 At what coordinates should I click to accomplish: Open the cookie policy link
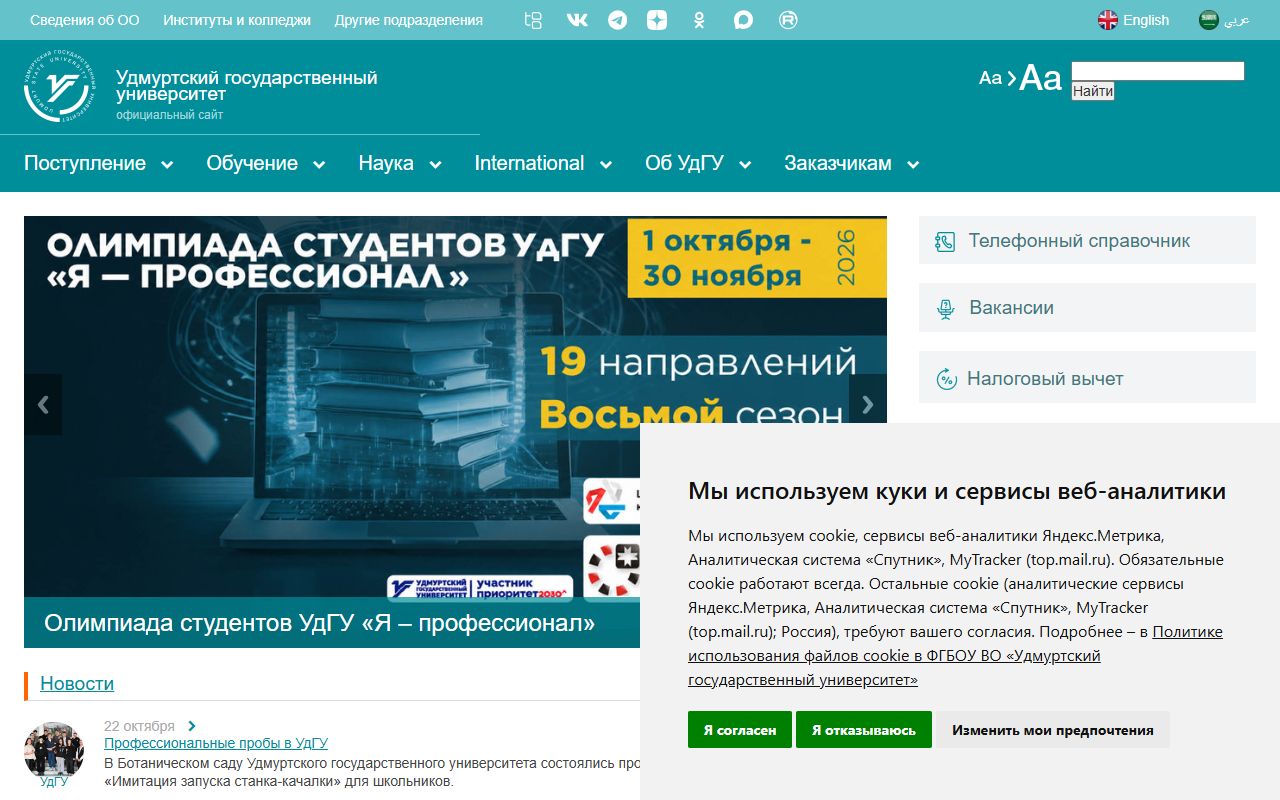(x=955, y=656)
